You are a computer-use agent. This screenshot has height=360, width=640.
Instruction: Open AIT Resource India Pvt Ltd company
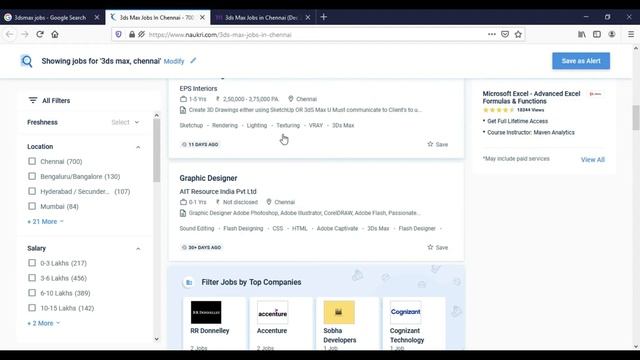[x=218, y=191]
